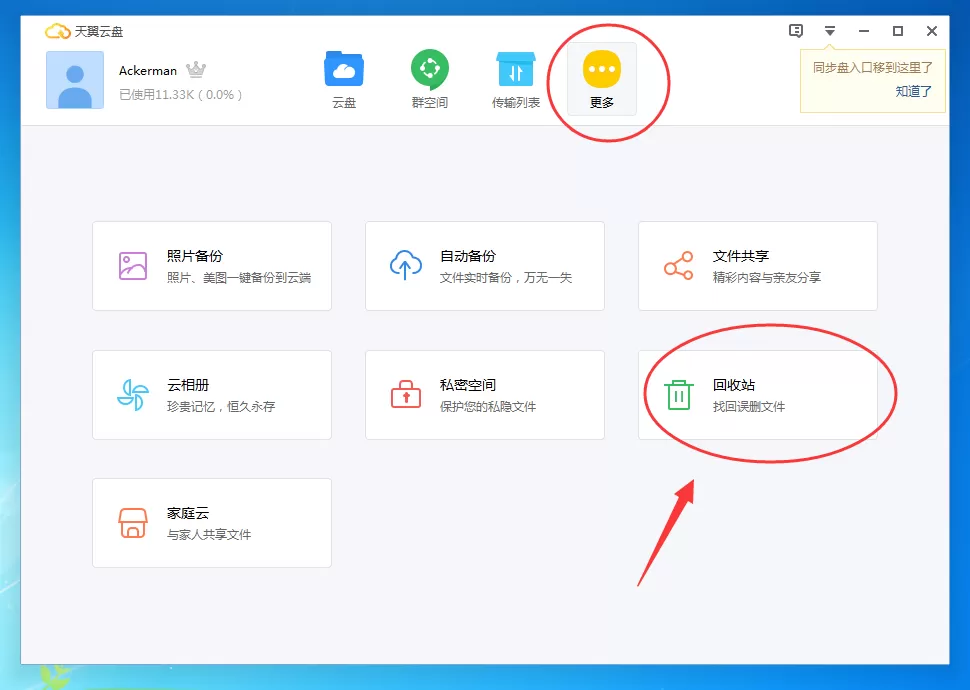Open the 云相册 card title
The height and width of the screenshot is (690, 970).
pos(188,385)
